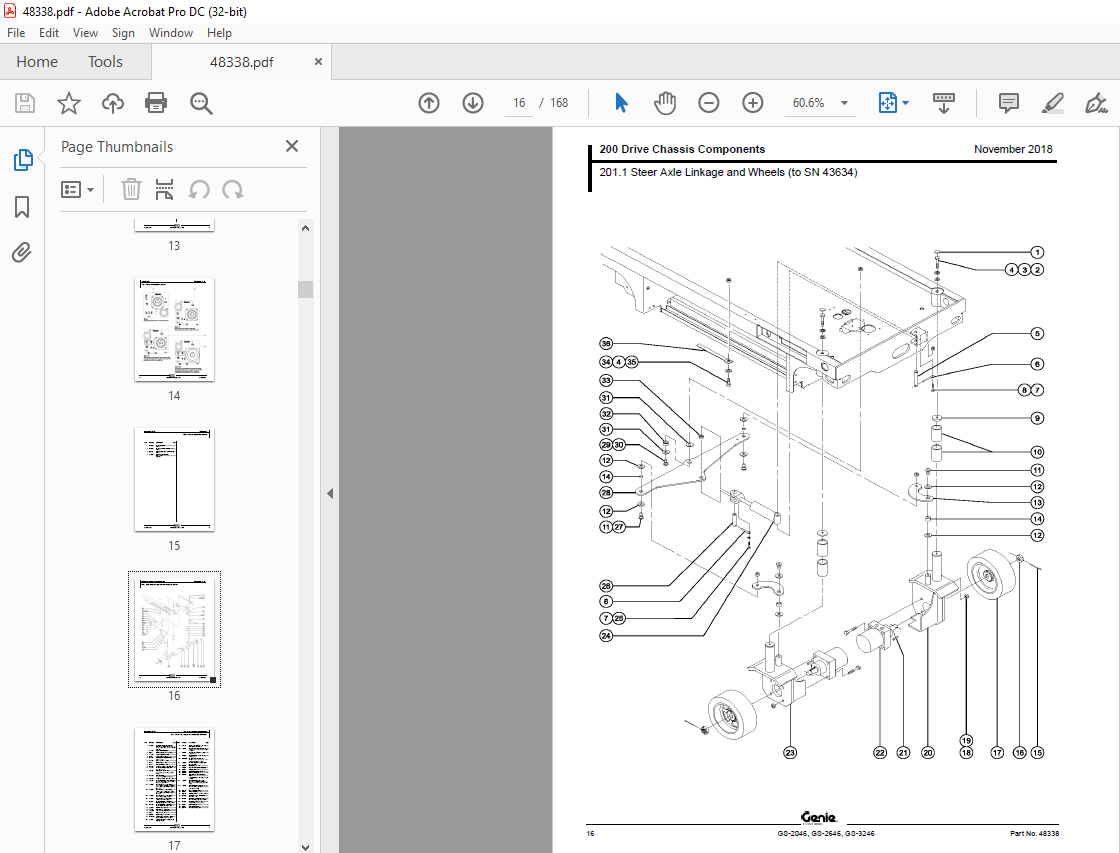The width and height of the screenshot is (1120, 853).
Task: Zoom out with the minus button
Action: [709, 103]
